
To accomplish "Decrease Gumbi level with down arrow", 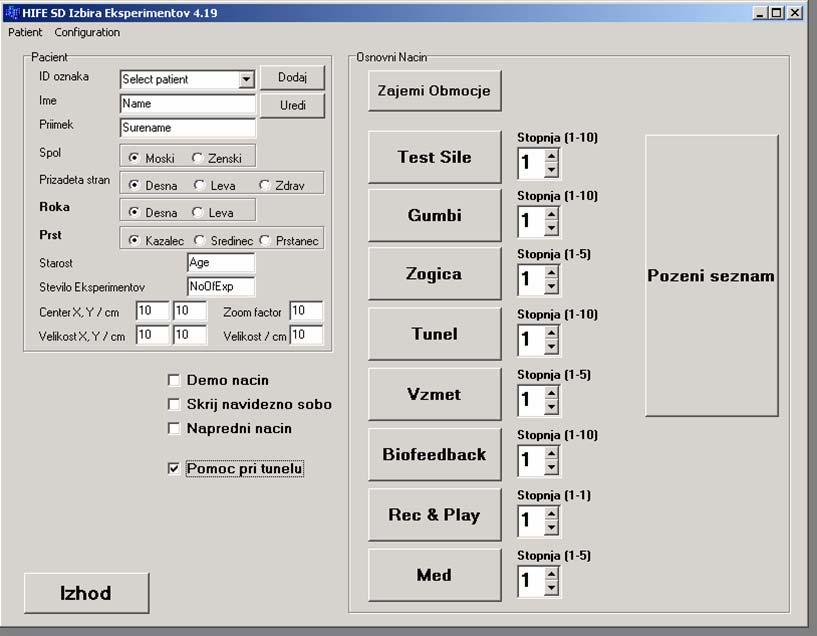I will [551, 228].
